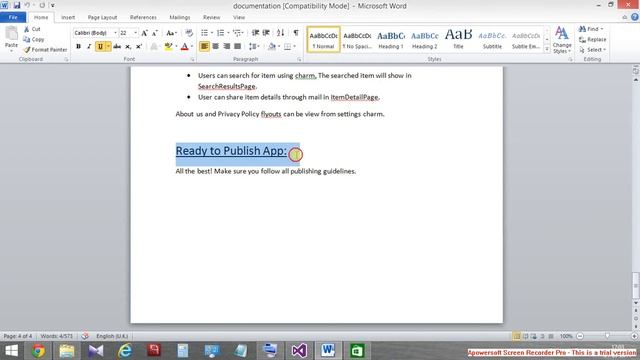640x360 pixels.
Task: Open the font name dropdown Calibri (Body)
Action: [115, 33]
